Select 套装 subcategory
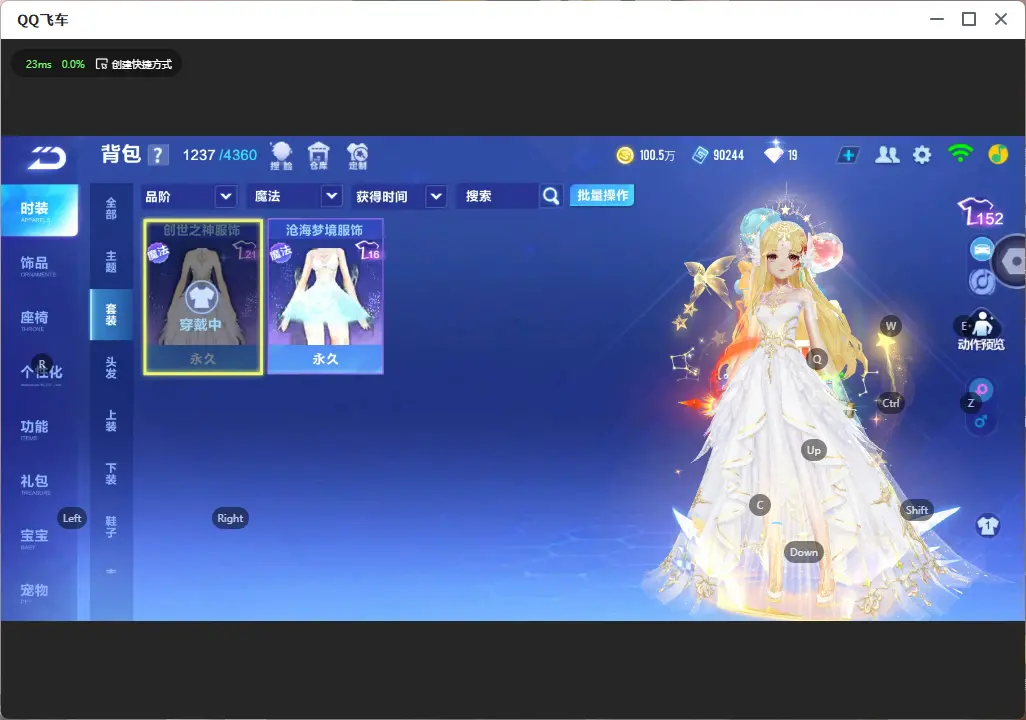The width and height of the screenshot is (1026, 720). 111,315
